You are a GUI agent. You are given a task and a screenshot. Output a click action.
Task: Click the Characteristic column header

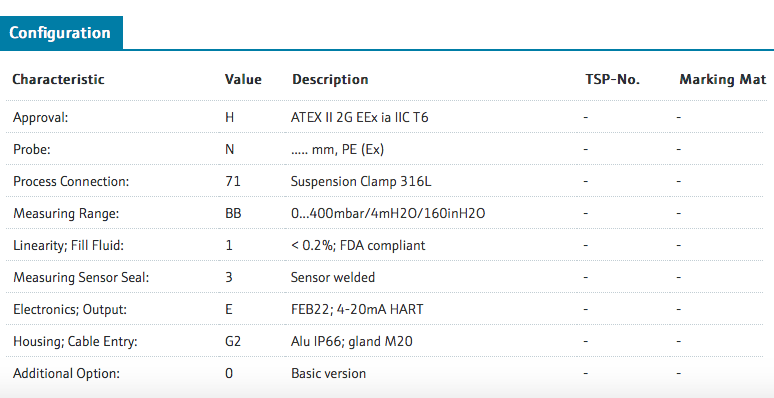click(58, 80)
